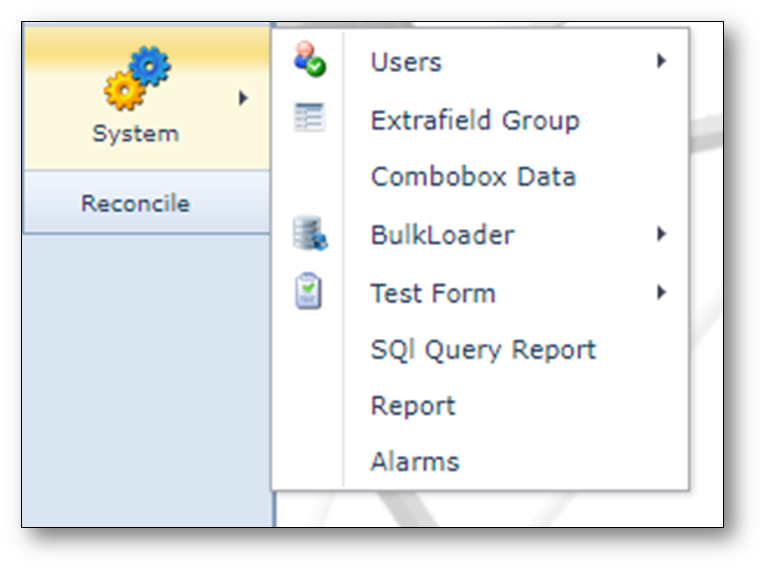Select the BulkLoader menu text
This screenshot has height=570, width=766.
coord(441,235)
